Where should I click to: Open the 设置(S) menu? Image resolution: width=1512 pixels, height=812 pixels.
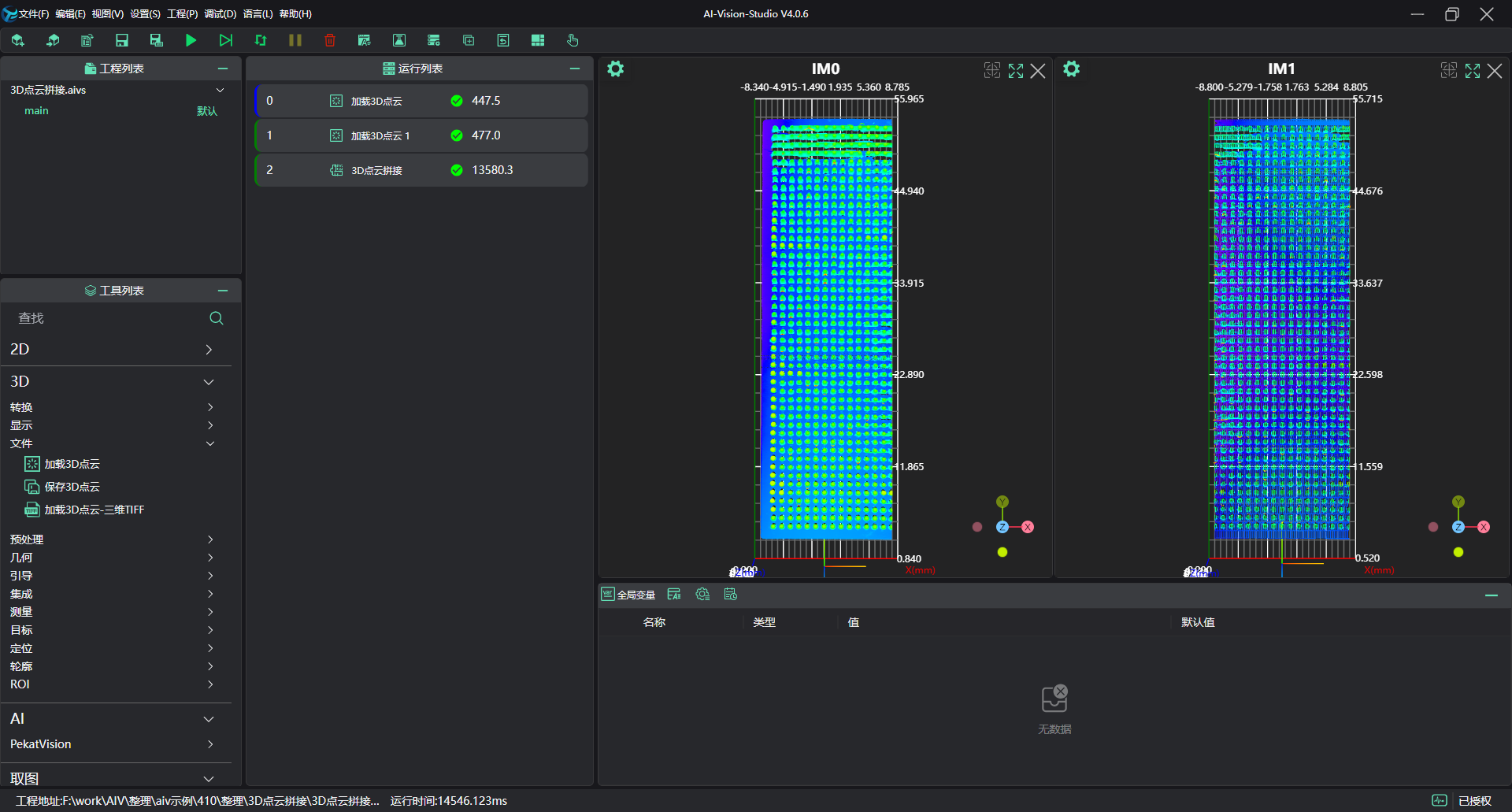pyautogui.click(x=145, y=14)
